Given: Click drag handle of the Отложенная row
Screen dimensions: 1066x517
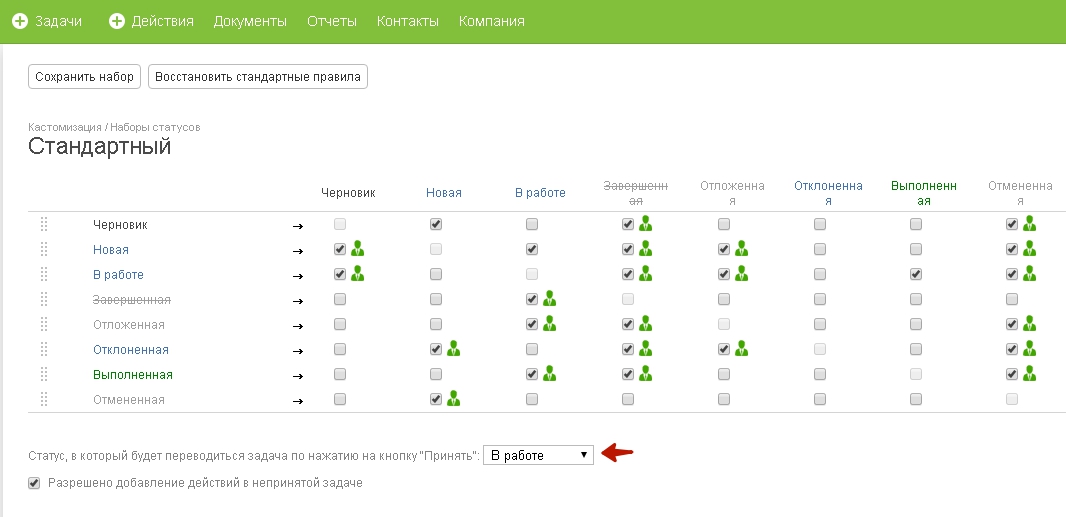Looking at the screenshot, I should click(x=44, y=324).
